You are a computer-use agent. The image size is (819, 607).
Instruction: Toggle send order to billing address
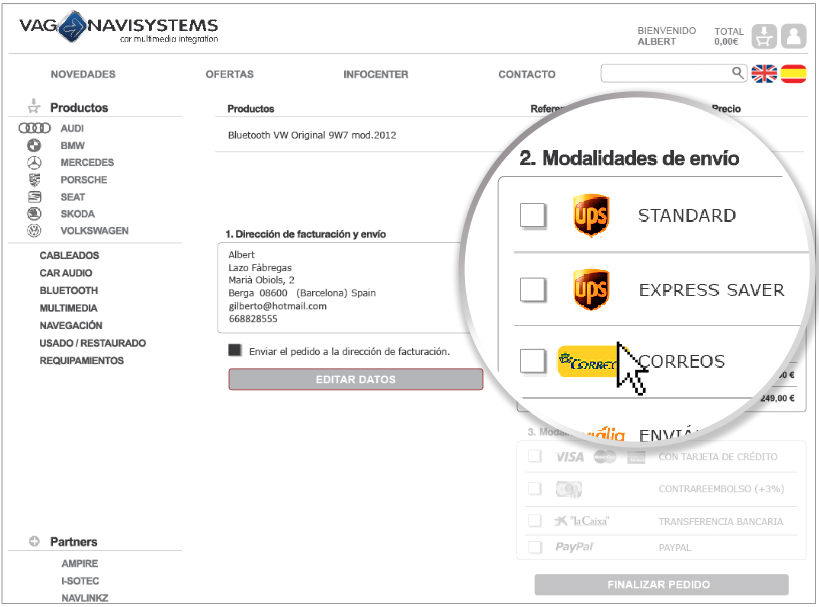pyautogui.click(x=235, y=351)
